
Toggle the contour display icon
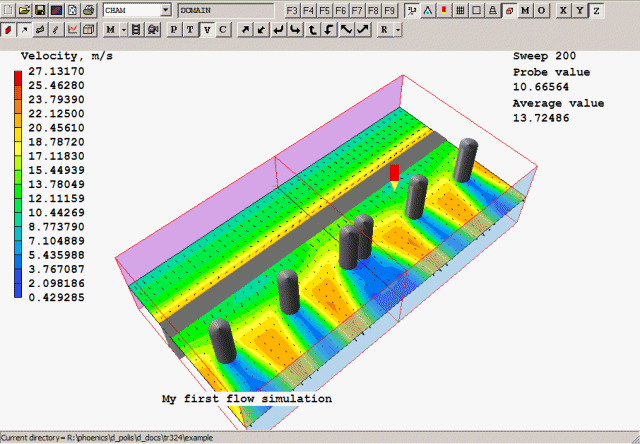(x=9, y=30)
